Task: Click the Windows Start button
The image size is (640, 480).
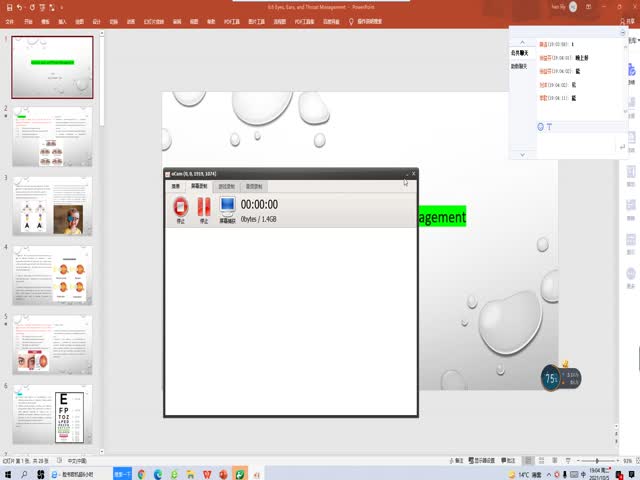Action: click(9, 472)
